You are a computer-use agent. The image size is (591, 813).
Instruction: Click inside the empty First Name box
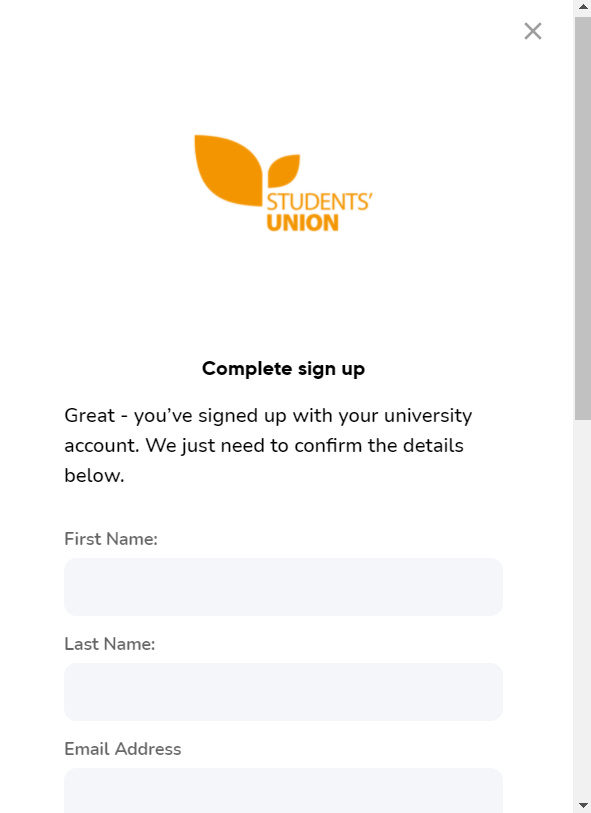tap(283, 587)
